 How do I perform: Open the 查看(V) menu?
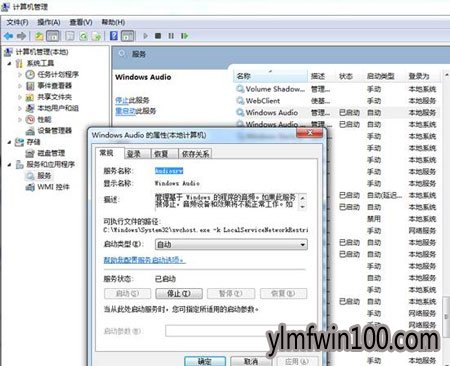click(81, 22)
